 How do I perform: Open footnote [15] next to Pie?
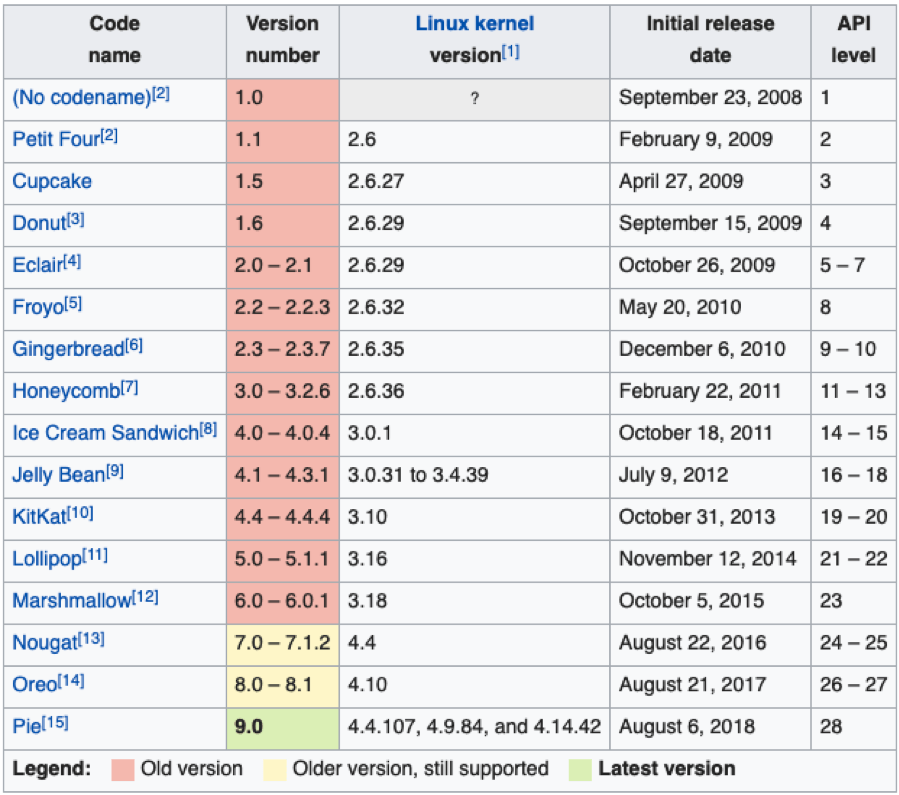55,723
